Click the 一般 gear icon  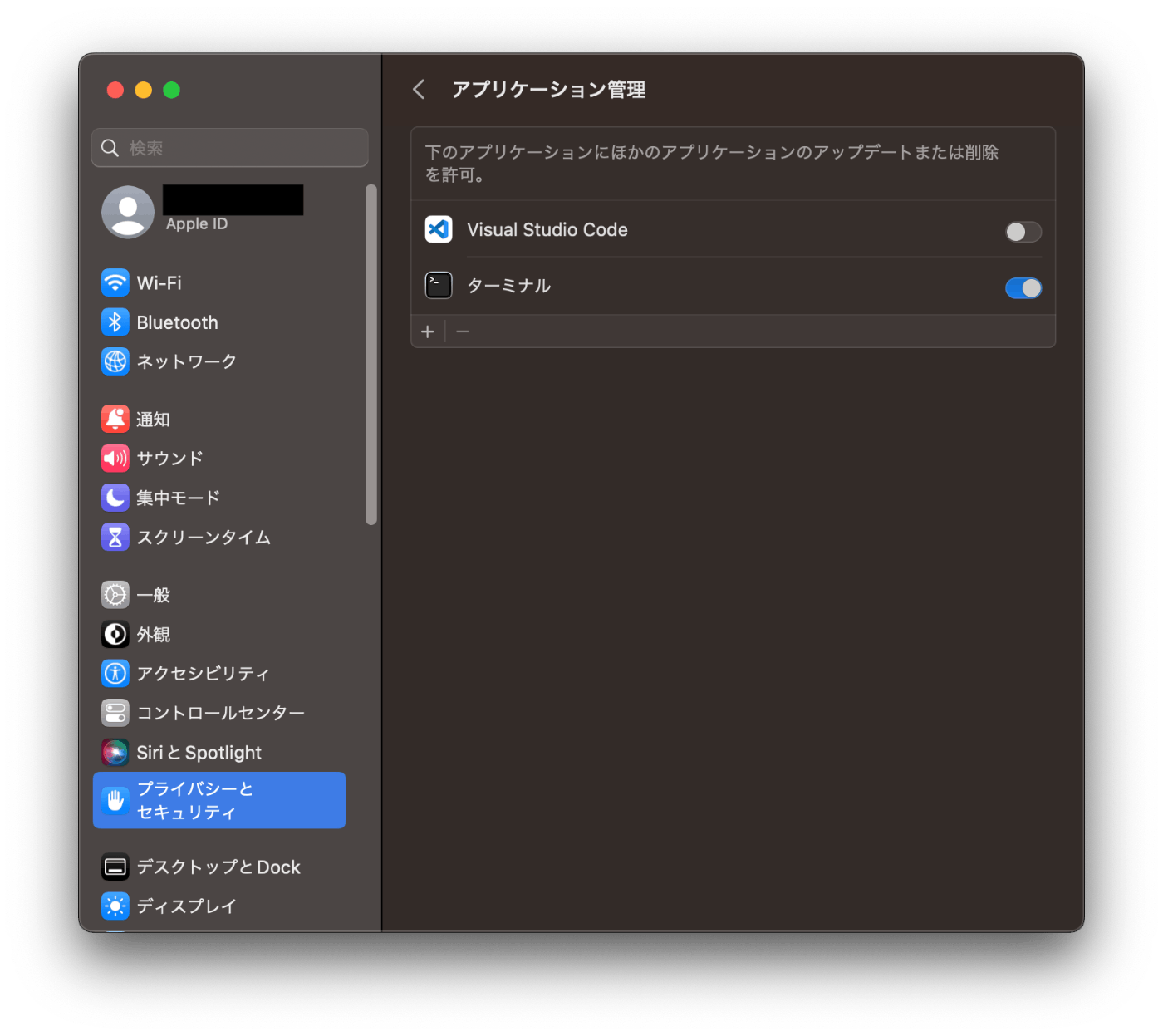115,595
